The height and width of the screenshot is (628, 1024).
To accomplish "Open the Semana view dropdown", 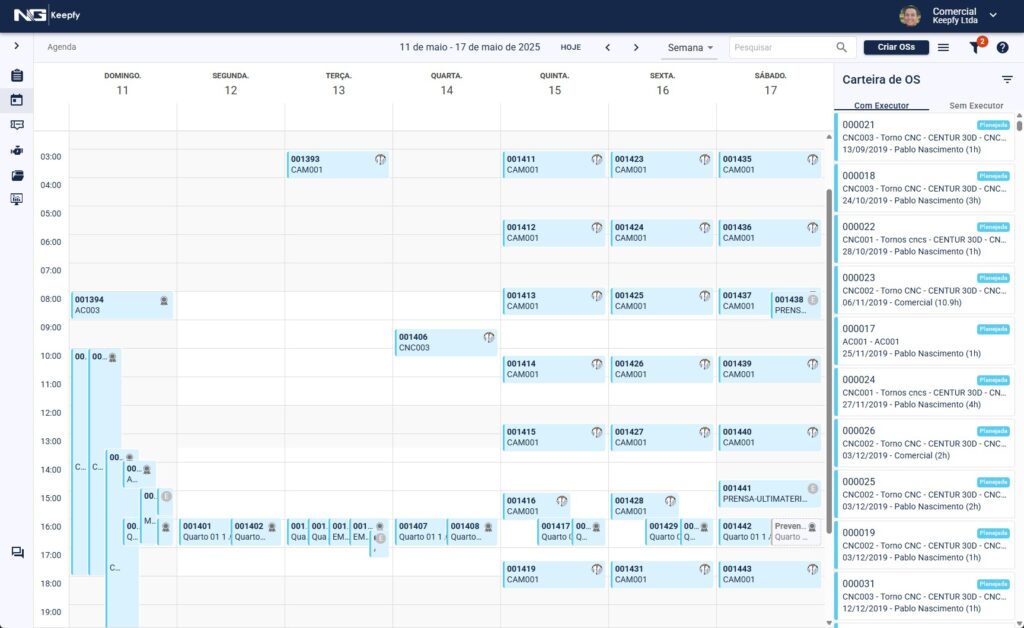I will (690, 47).
